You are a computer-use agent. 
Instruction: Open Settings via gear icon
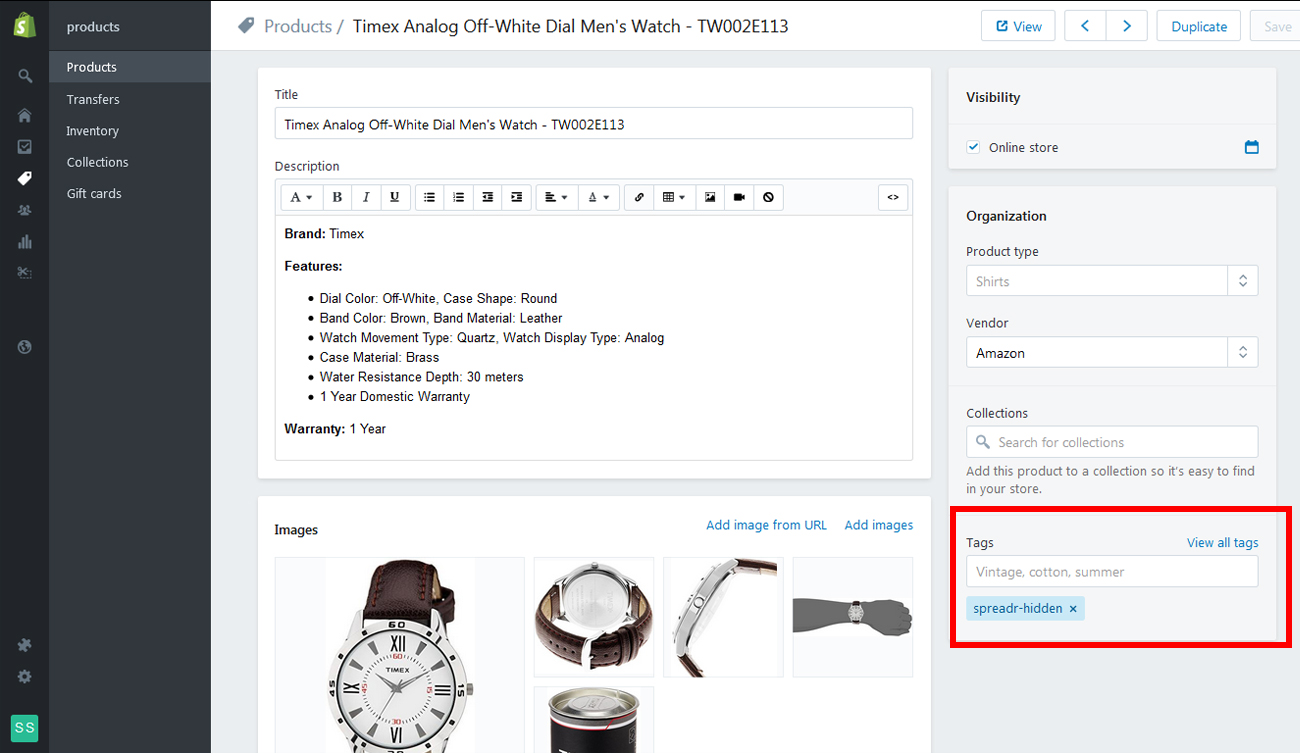coord(25,677)
